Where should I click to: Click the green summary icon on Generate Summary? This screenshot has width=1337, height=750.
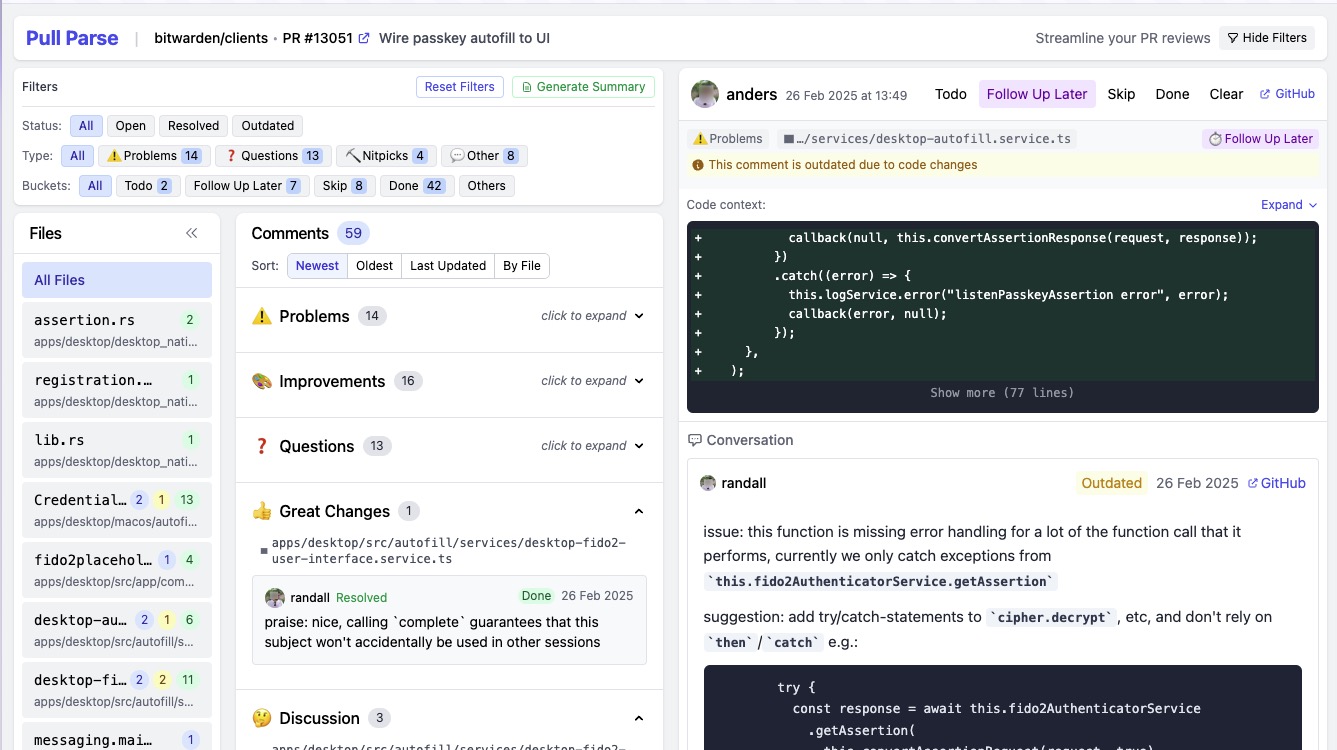[525, 87]
